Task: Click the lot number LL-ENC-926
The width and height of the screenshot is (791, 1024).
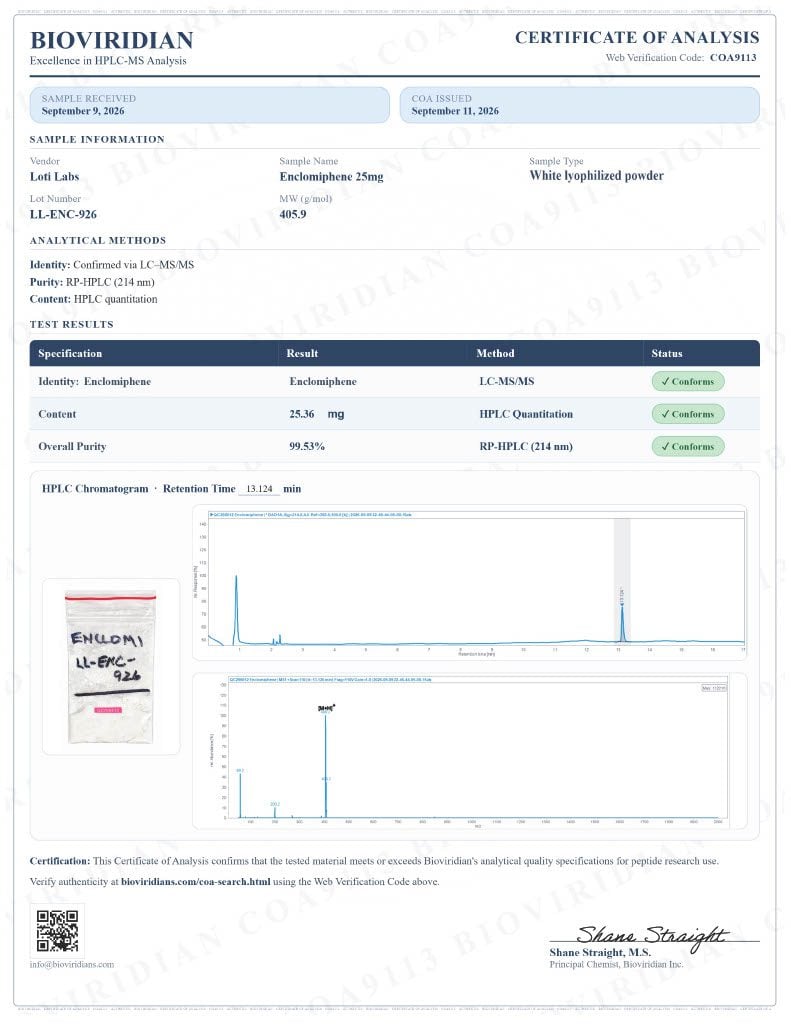Action: click(63, 214)
